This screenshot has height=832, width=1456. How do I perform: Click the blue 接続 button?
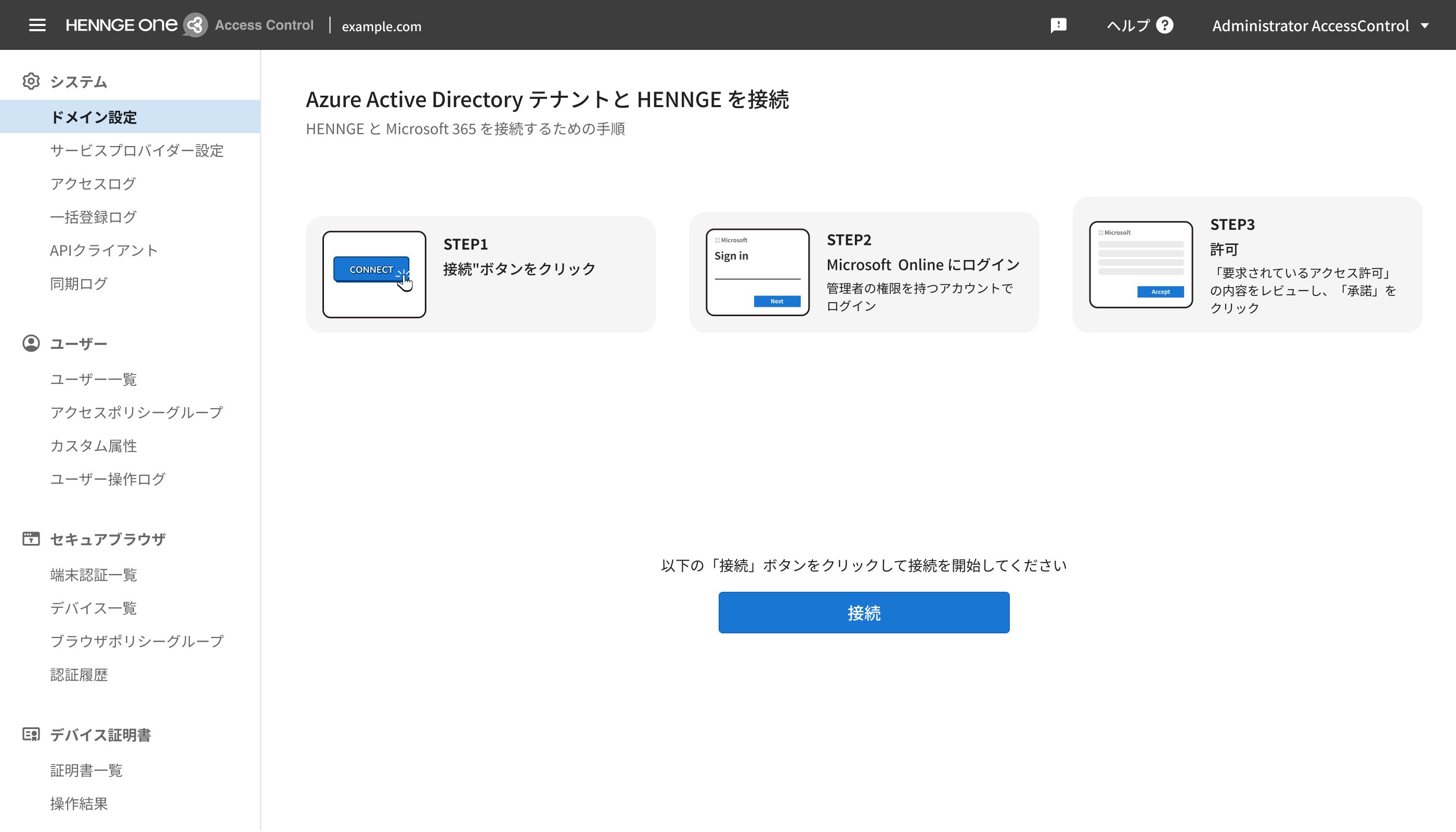coord(863,612)
